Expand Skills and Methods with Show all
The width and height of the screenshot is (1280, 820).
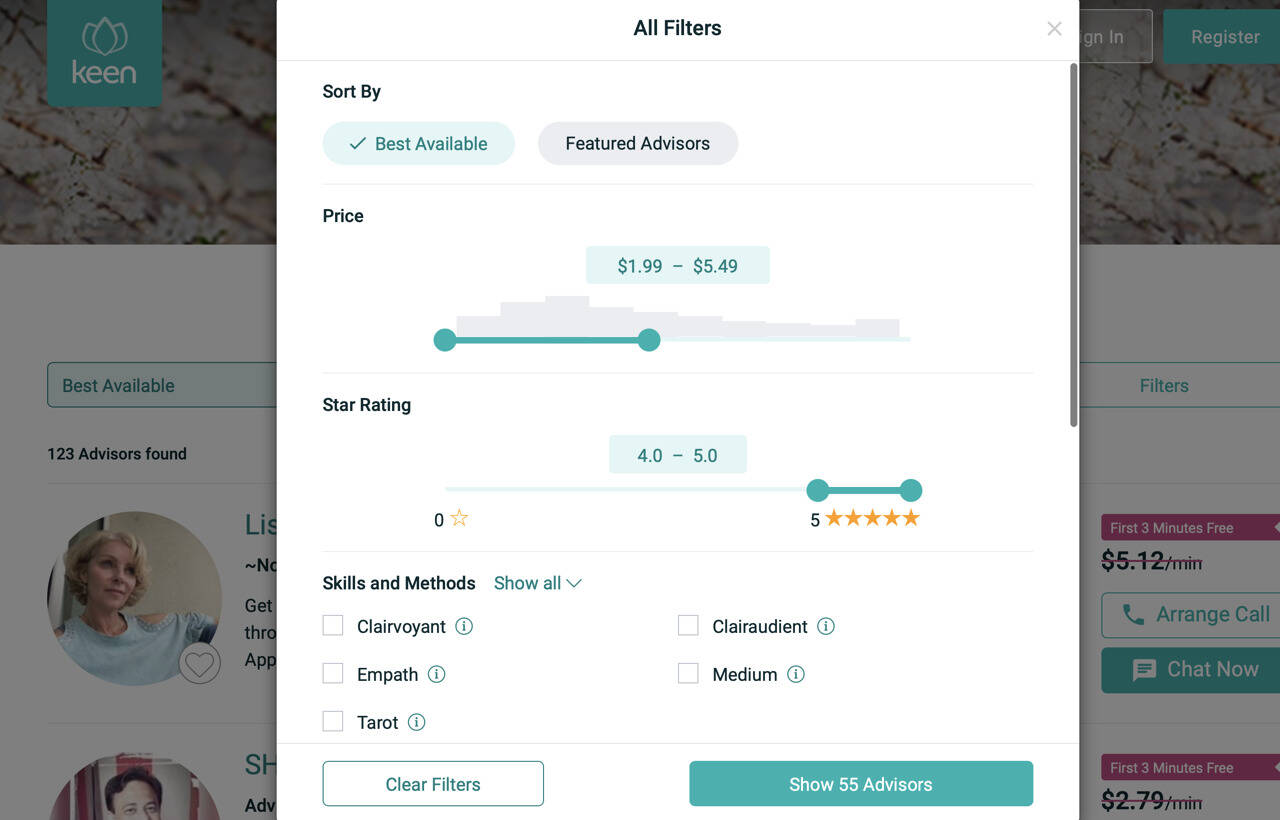[x=537, y=583]
